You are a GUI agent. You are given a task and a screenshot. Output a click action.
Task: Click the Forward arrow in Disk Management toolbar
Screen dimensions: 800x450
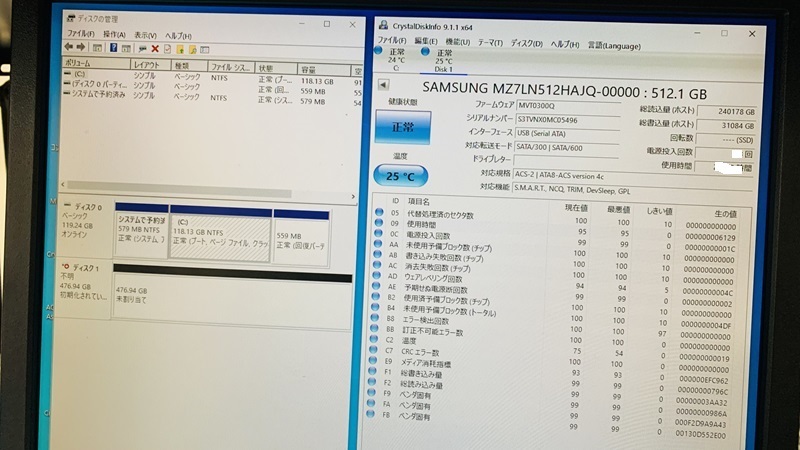(x=81, y=47)
